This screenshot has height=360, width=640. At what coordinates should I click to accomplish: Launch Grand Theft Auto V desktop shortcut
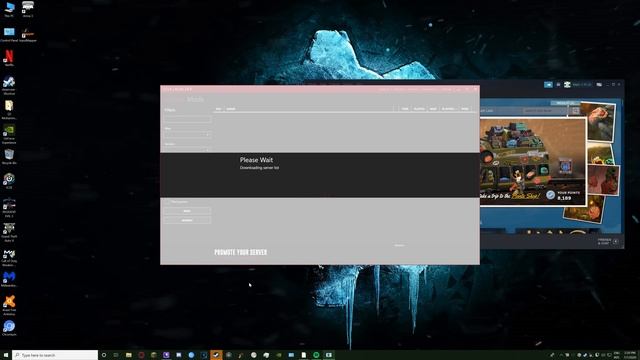(x=9, y=232)
